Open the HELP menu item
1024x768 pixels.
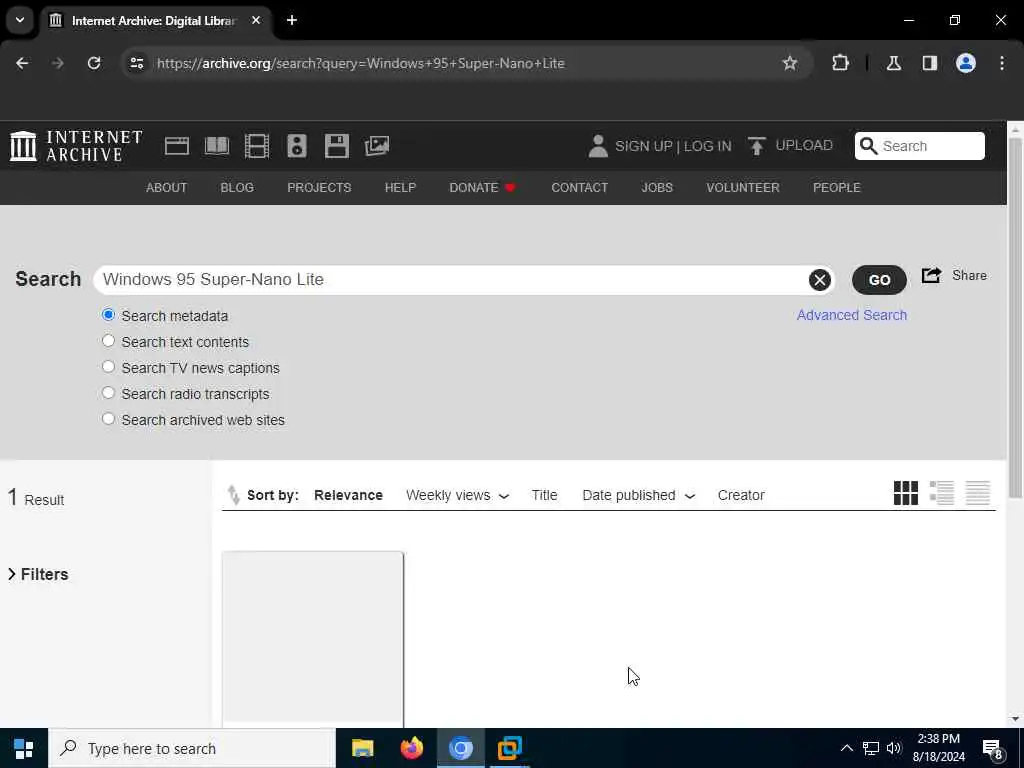coord(400,187)
